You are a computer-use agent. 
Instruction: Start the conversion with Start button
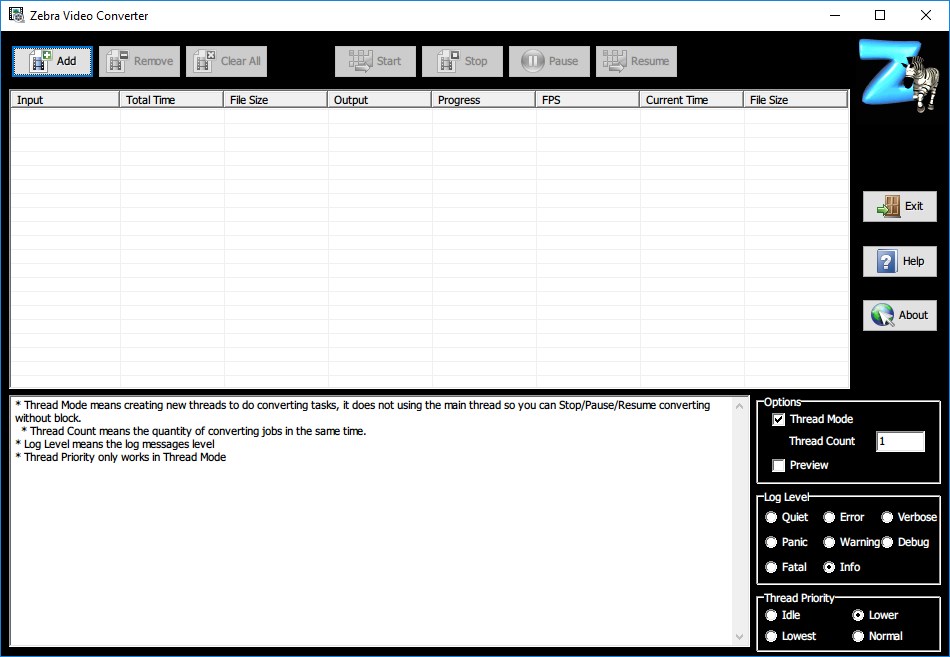(375, 61)
